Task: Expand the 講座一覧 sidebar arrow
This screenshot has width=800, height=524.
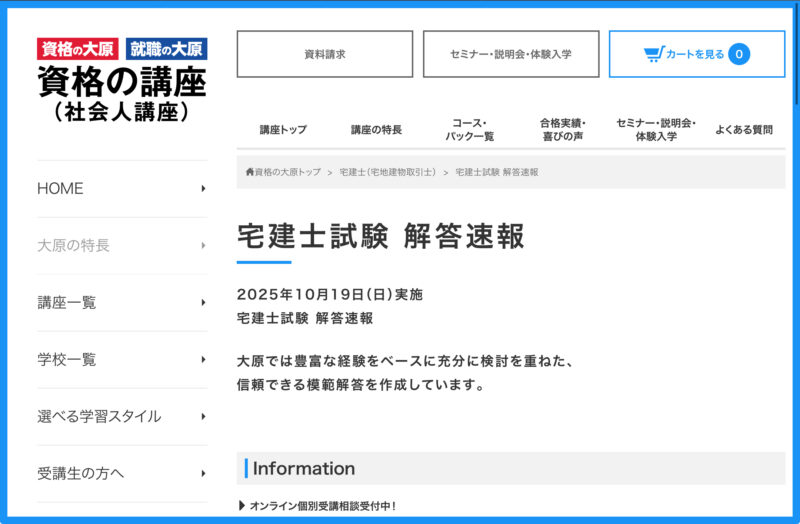Action: 203,302
